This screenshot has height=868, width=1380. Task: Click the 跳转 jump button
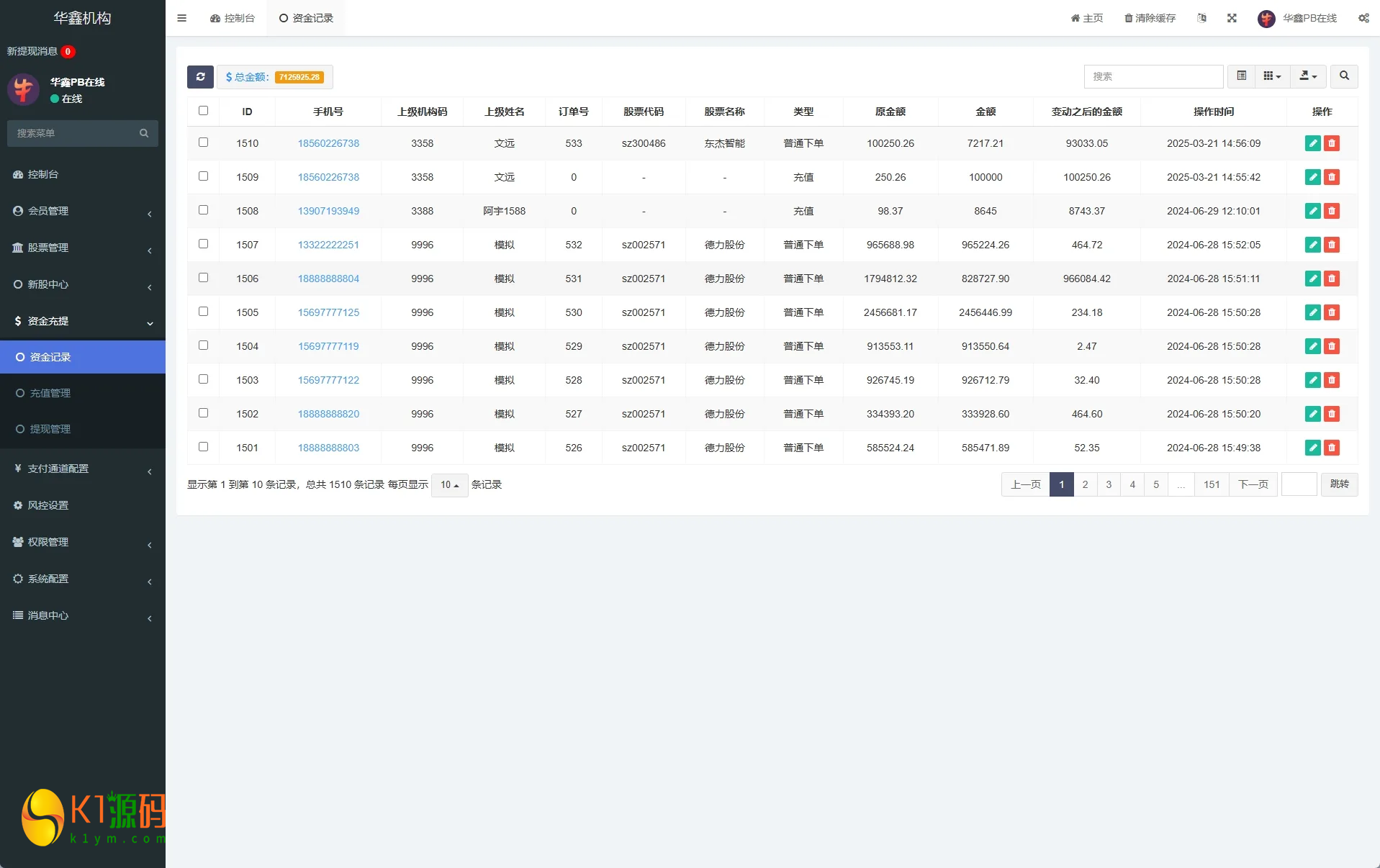click(x=1339, y=484)
